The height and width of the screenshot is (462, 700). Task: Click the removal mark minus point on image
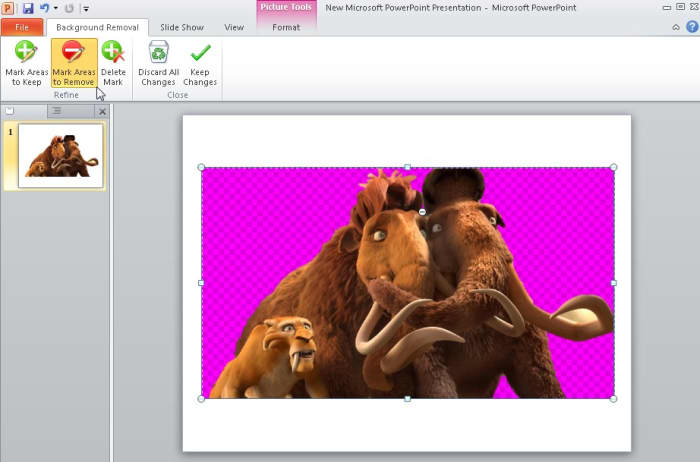[x=422, y=212]
